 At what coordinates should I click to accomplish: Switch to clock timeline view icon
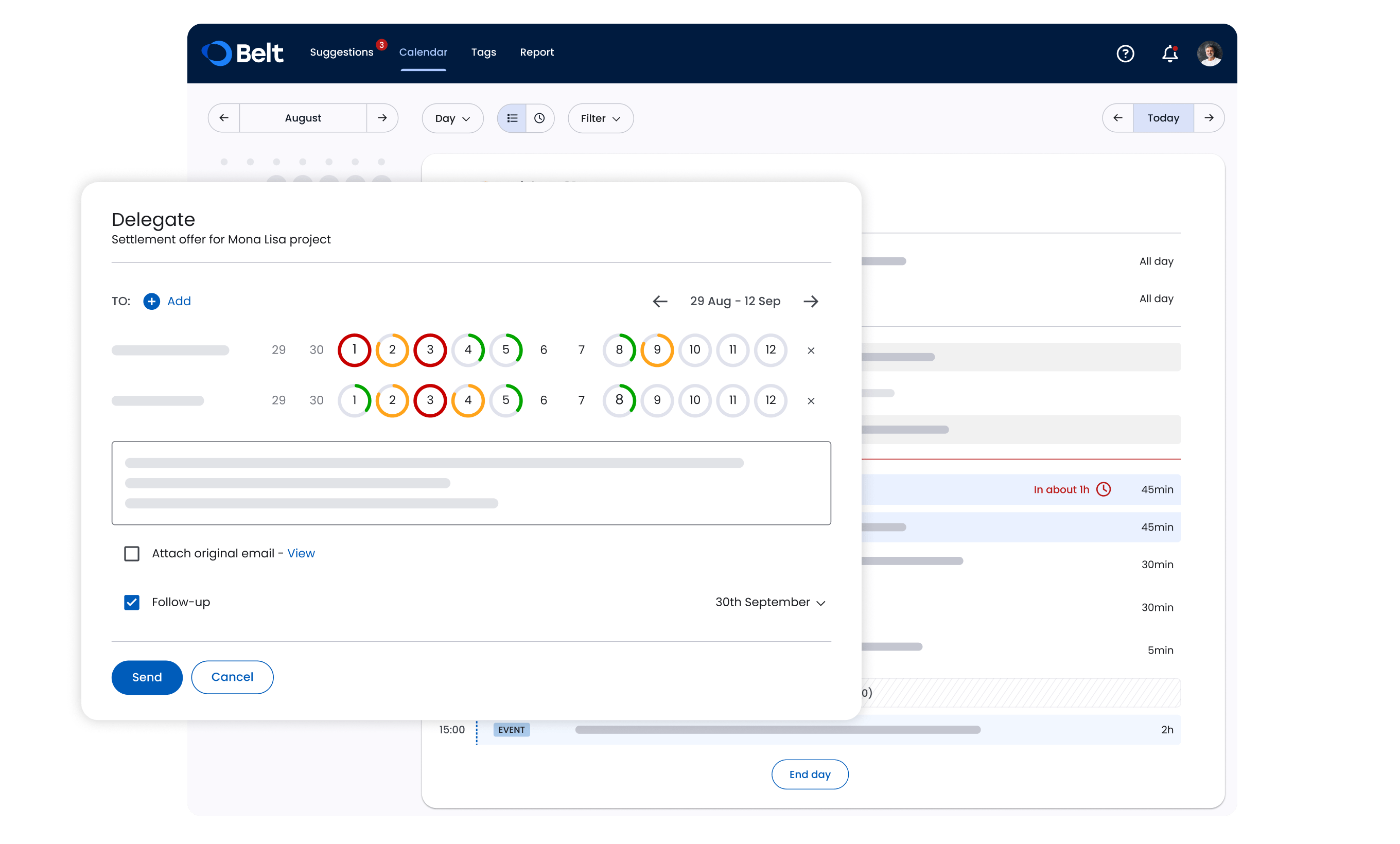click(539, 118)
